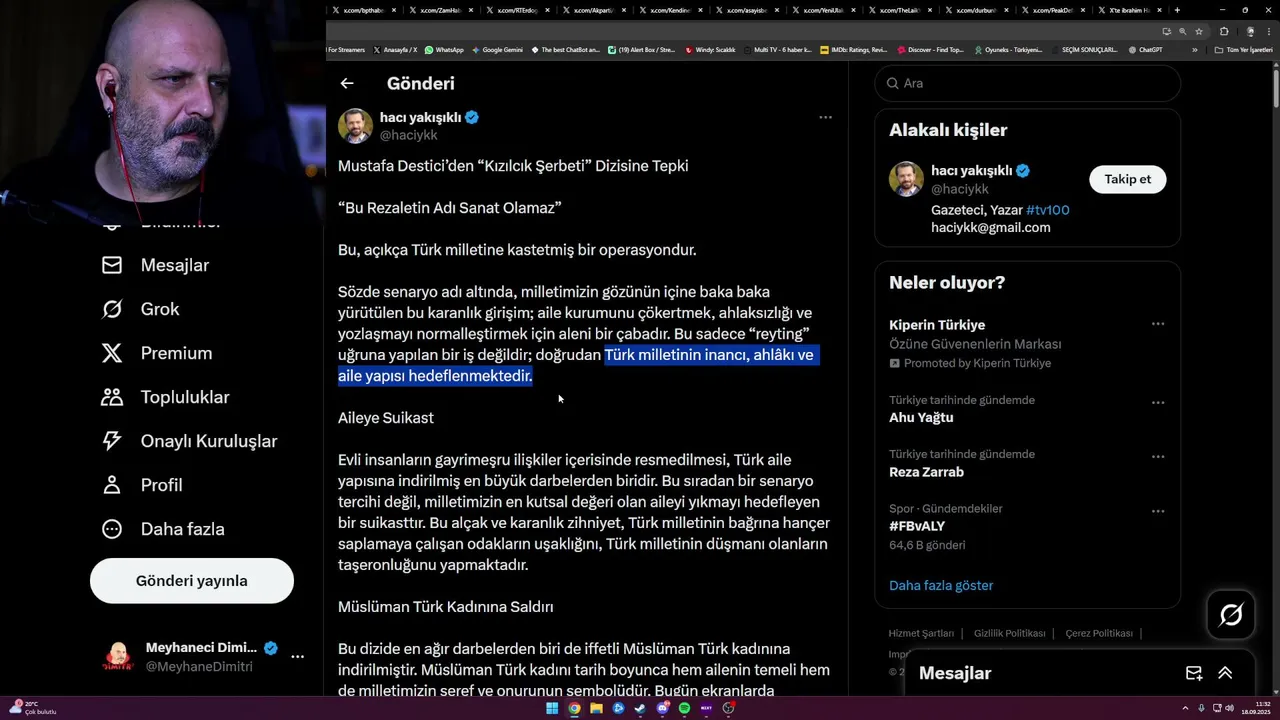Open the Google Gemini bookmark

click(497, 49)
